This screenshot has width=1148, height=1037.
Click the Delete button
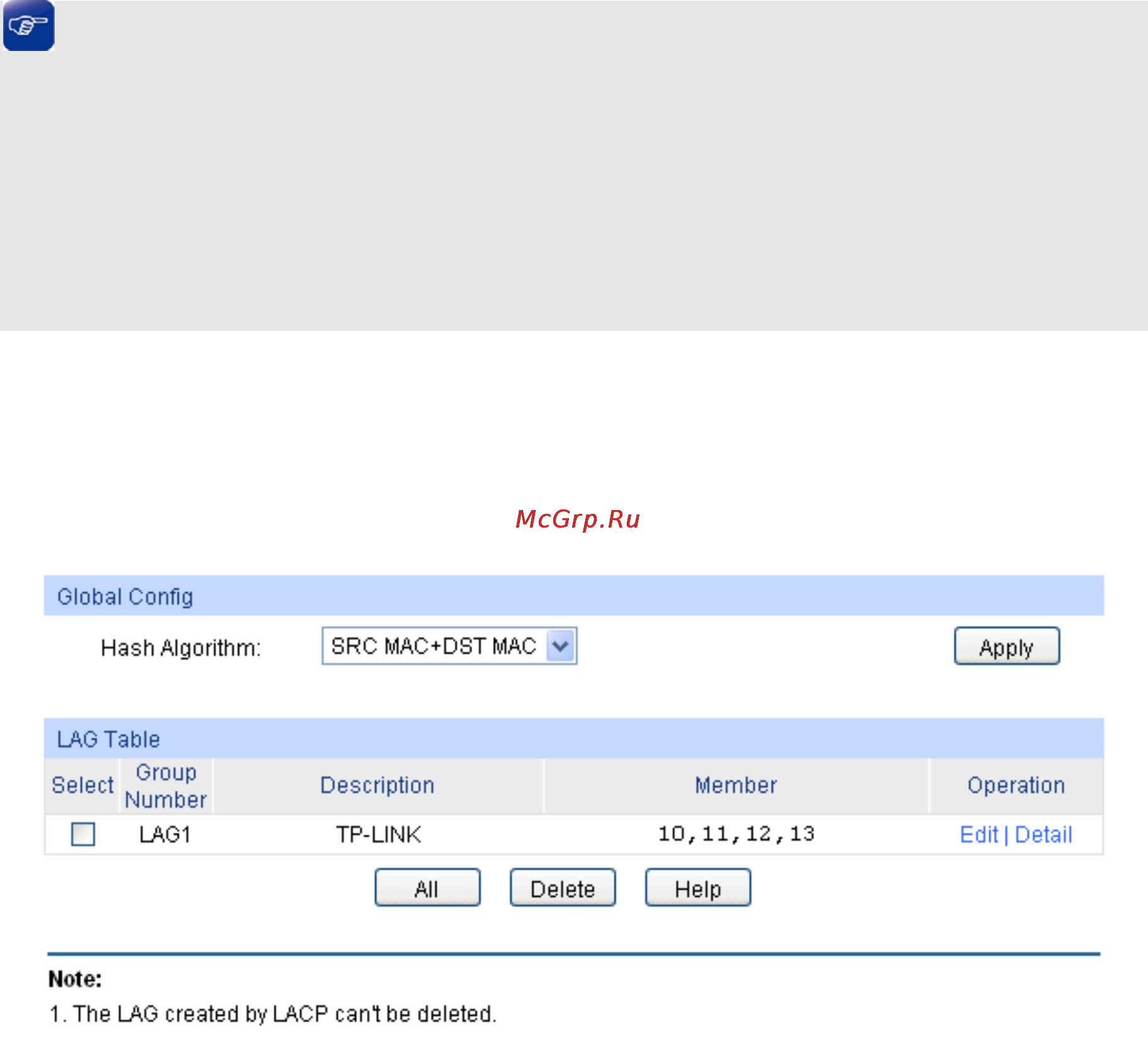coord(563,887)
